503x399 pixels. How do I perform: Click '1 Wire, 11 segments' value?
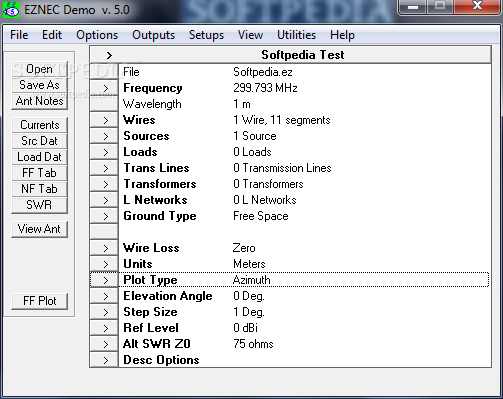tap(282, 120)
